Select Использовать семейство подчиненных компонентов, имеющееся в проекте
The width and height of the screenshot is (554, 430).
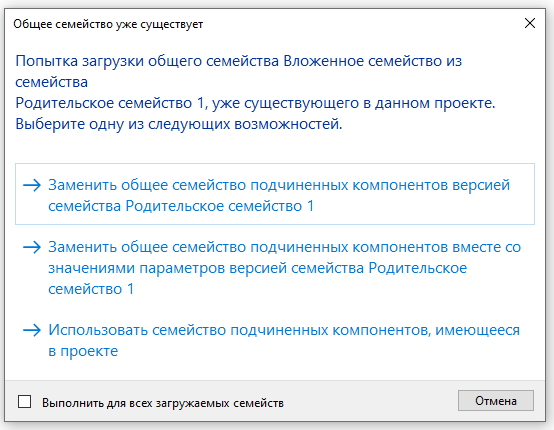pyautogui.click(x=275, y=340)
